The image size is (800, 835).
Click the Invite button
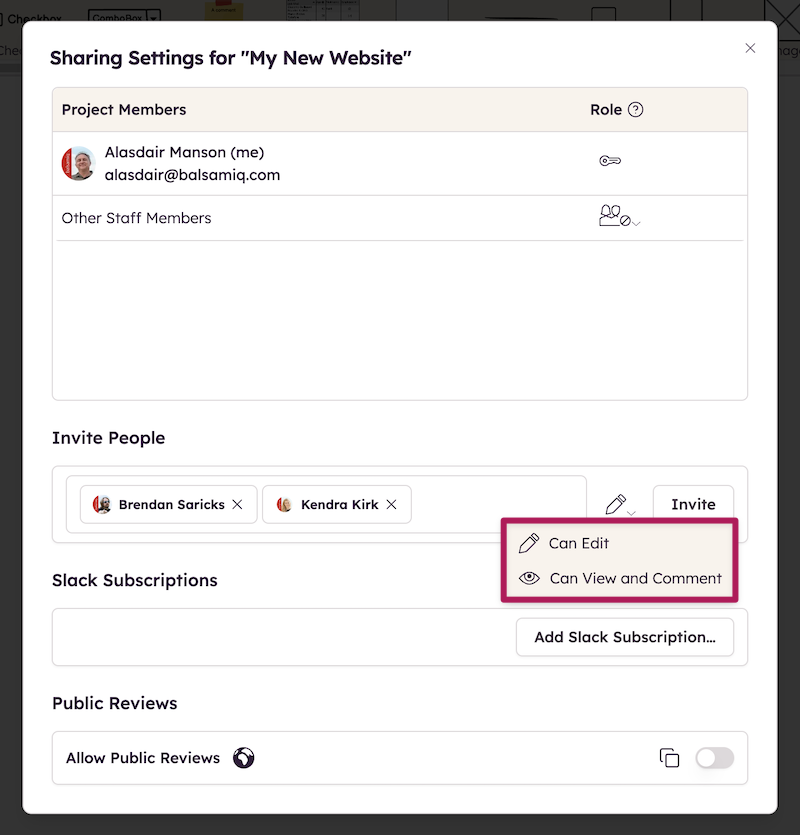click(x=693, y=504)
